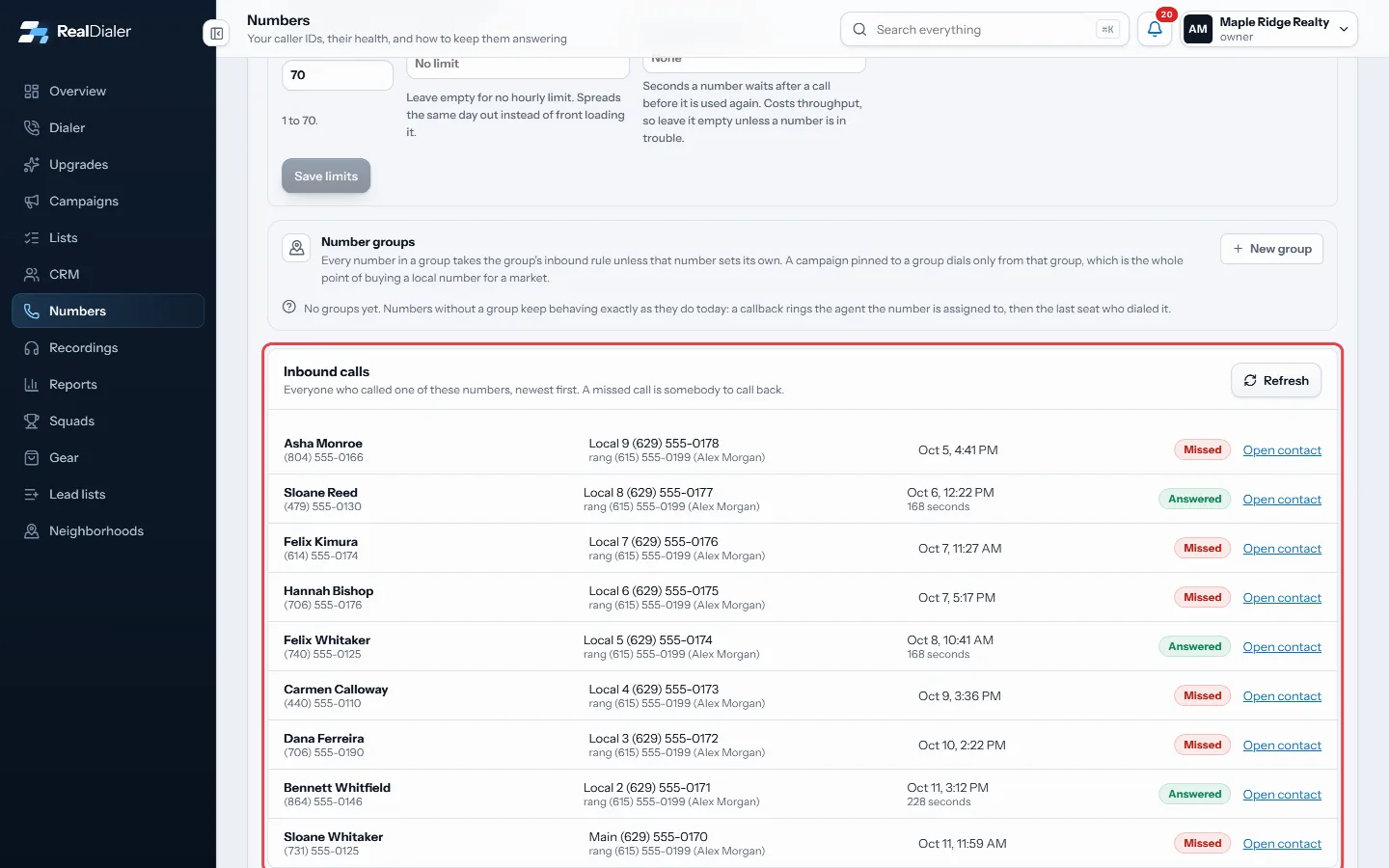1389x868 pixels.
Task: Open the Neighborhoods person icon in the sidebar
Action: click(x=32, y=531)
